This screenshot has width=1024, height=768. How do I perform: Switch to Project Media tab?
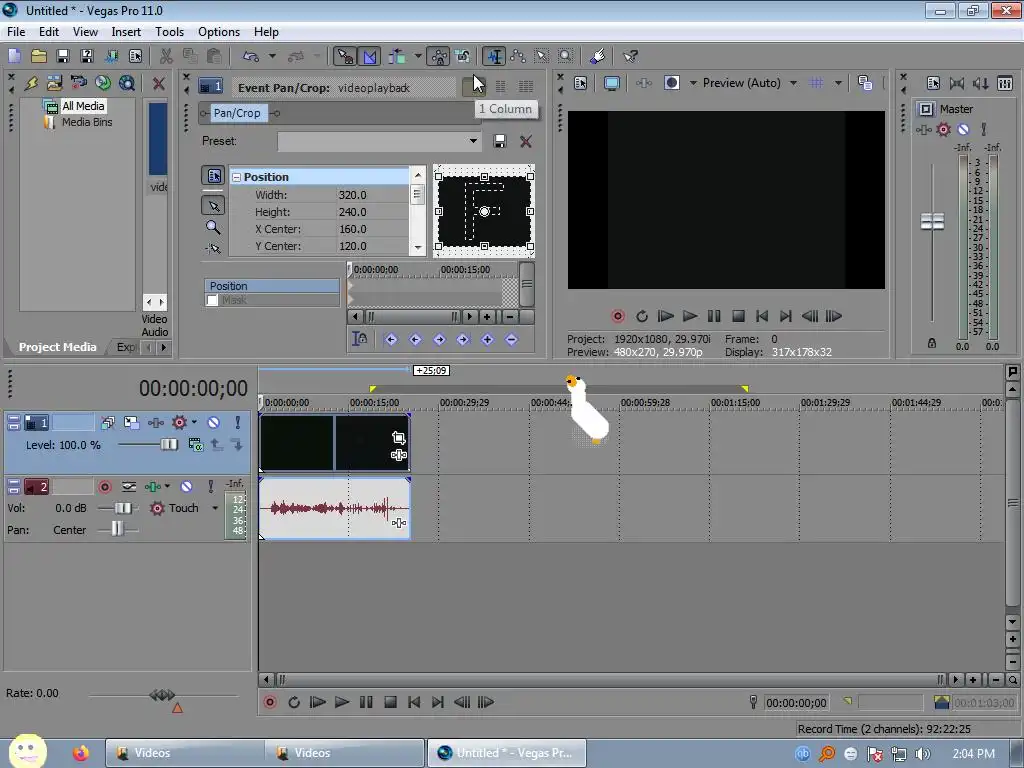pos(57,347)
